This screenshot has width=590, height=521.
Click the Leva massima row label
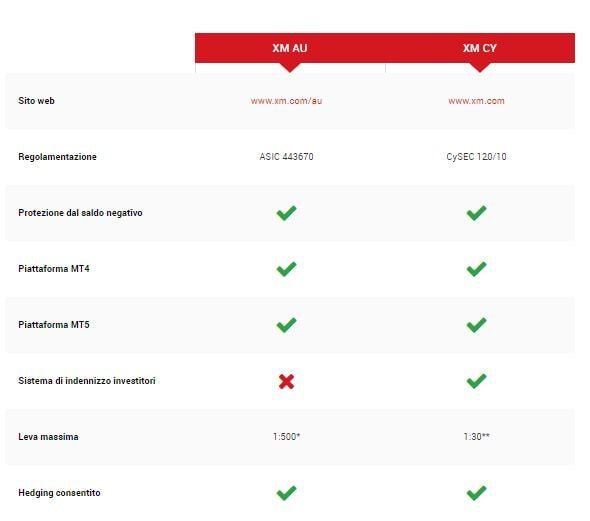[x=48, y=437]
